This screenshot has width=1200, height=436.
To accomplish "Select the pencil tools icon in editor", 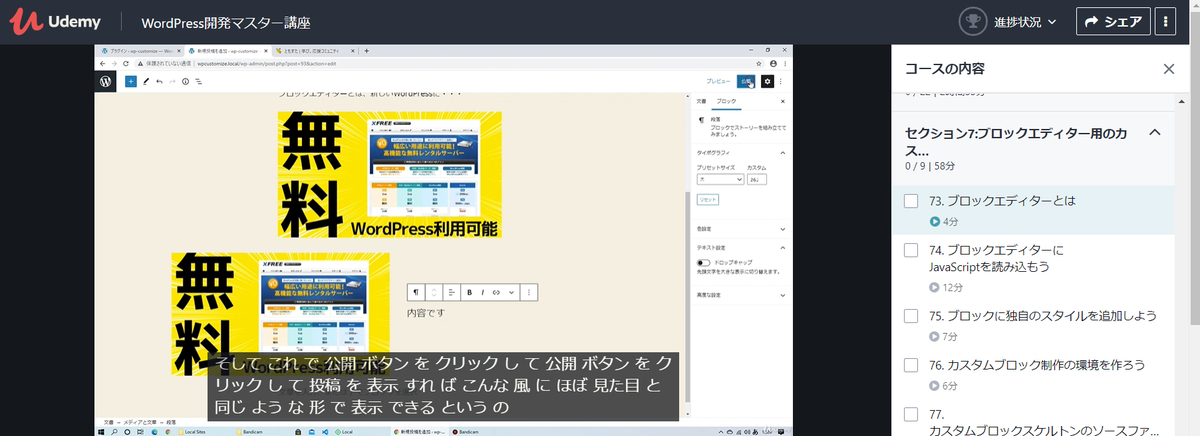I will [146, 81].
